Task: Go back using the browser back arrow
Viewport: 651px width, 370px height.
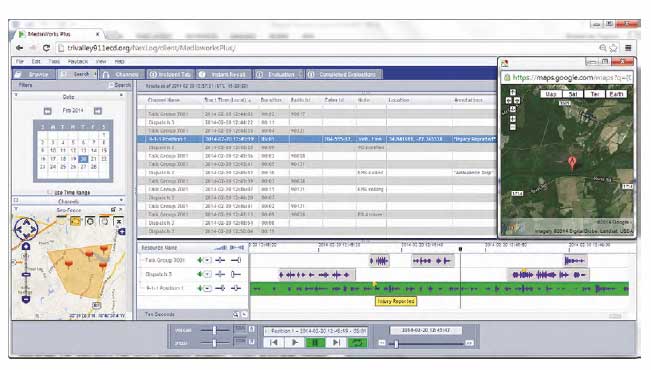Action: pos(19,48)
